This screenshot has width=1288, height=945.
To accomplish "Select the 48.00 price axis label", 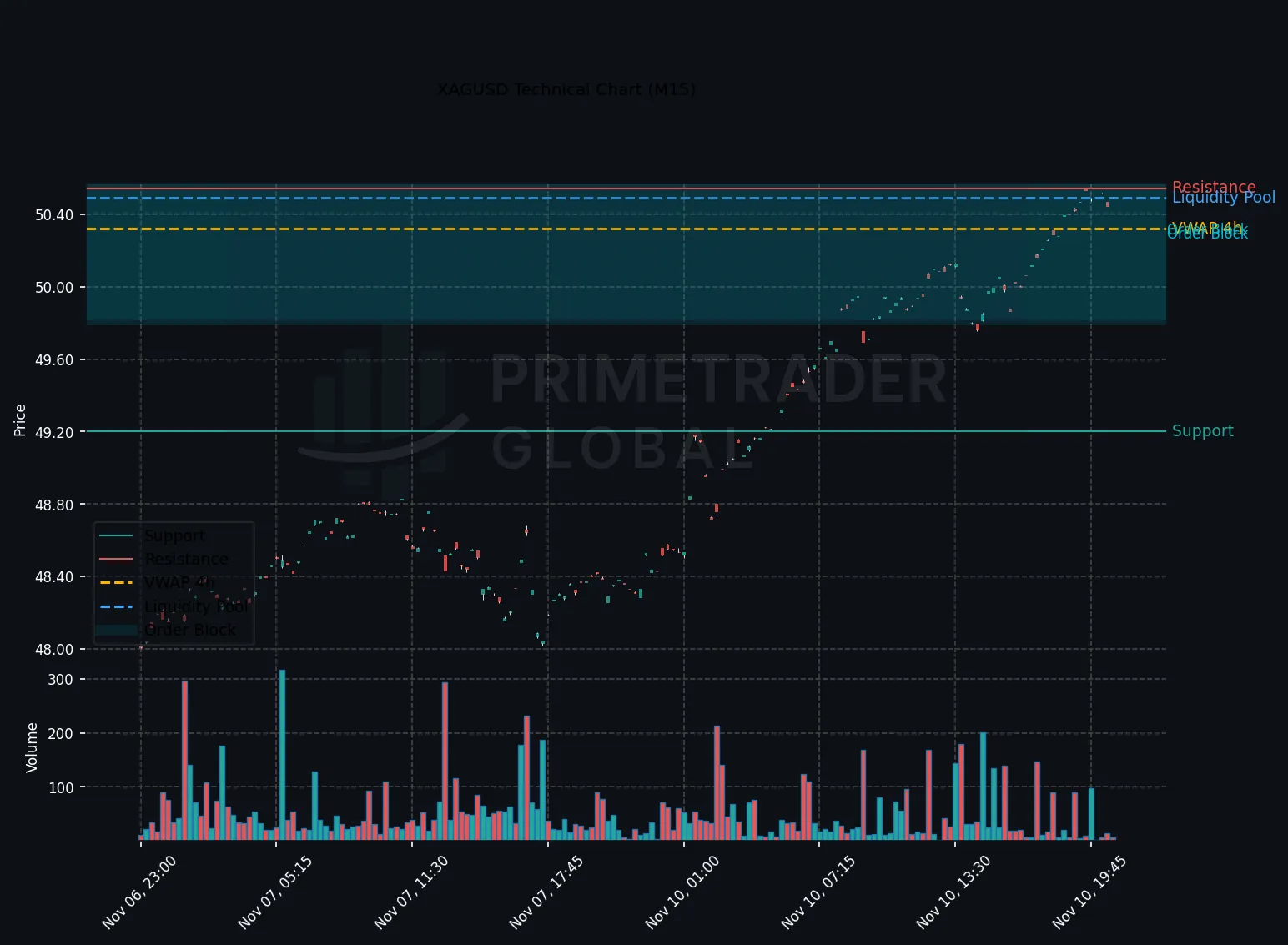I will click(x=54, y=650).
